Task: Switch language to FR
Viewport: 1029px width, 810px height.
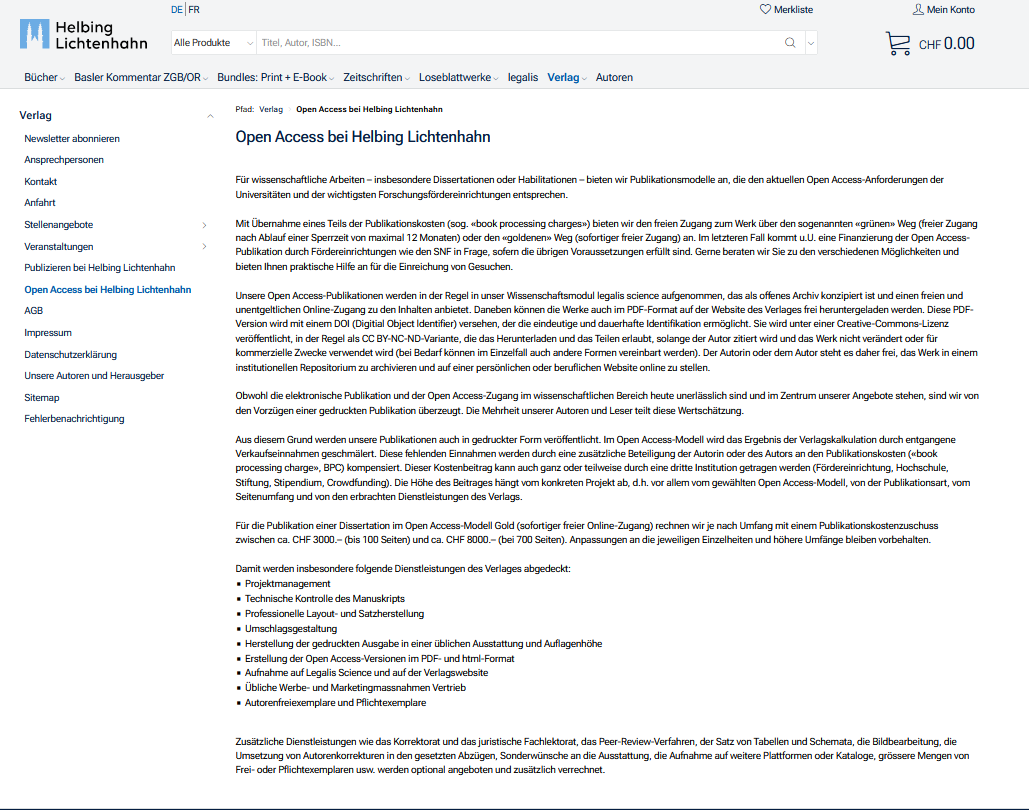Action: point(194,10)
